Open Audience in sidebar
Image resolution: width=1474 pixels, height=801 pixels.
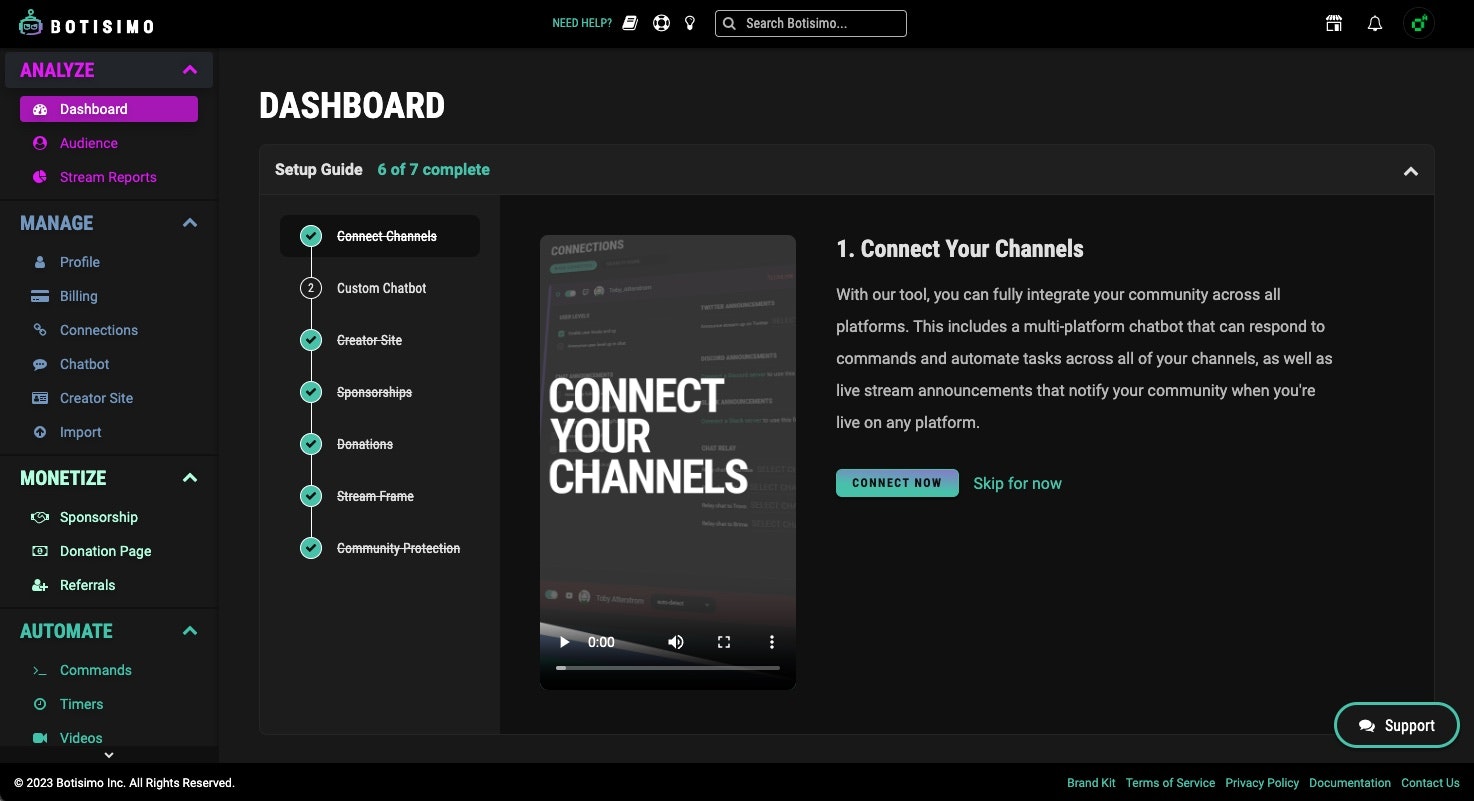point(89,143)
